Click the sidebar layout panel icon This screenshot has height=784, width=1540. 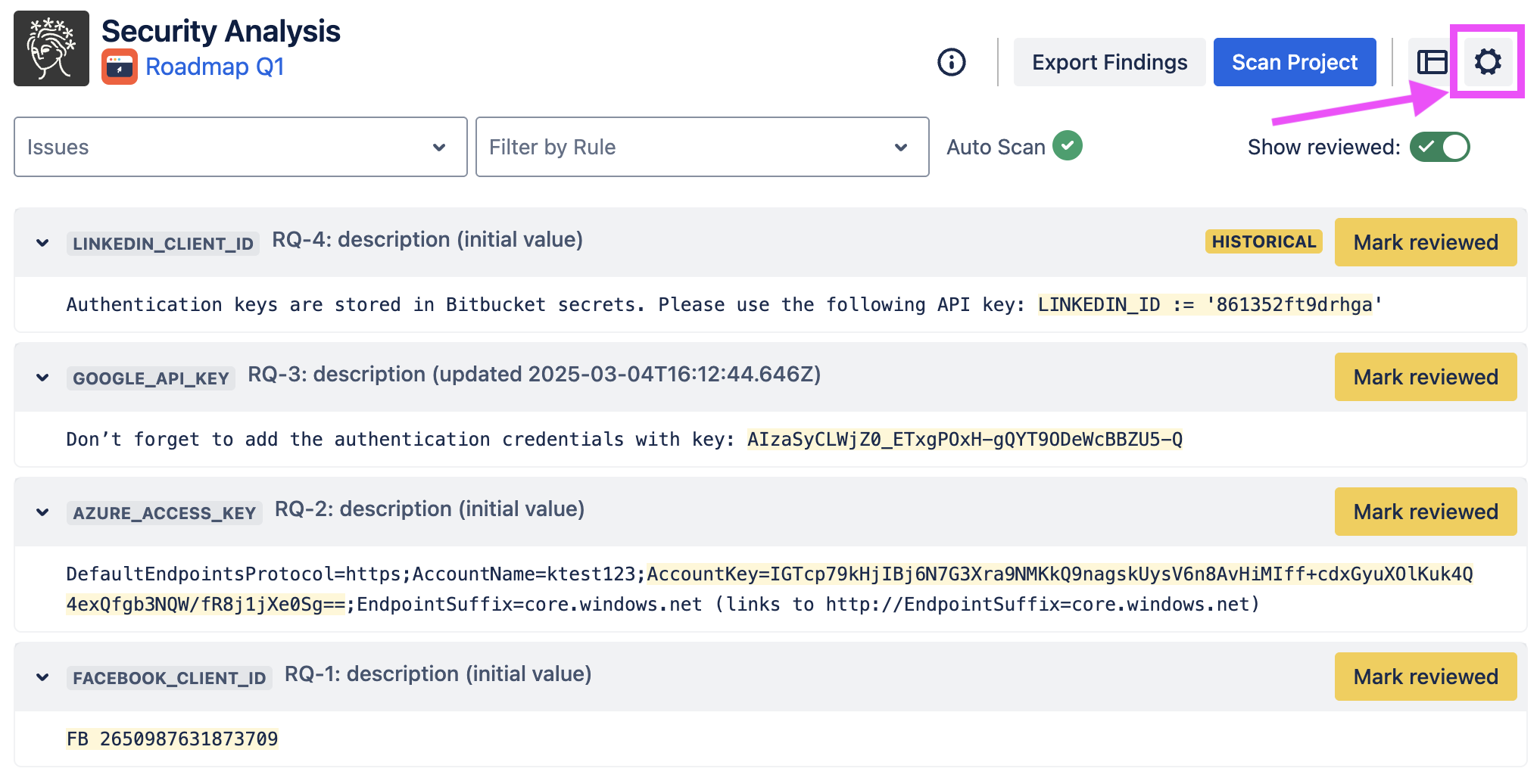coord(1431,62)
